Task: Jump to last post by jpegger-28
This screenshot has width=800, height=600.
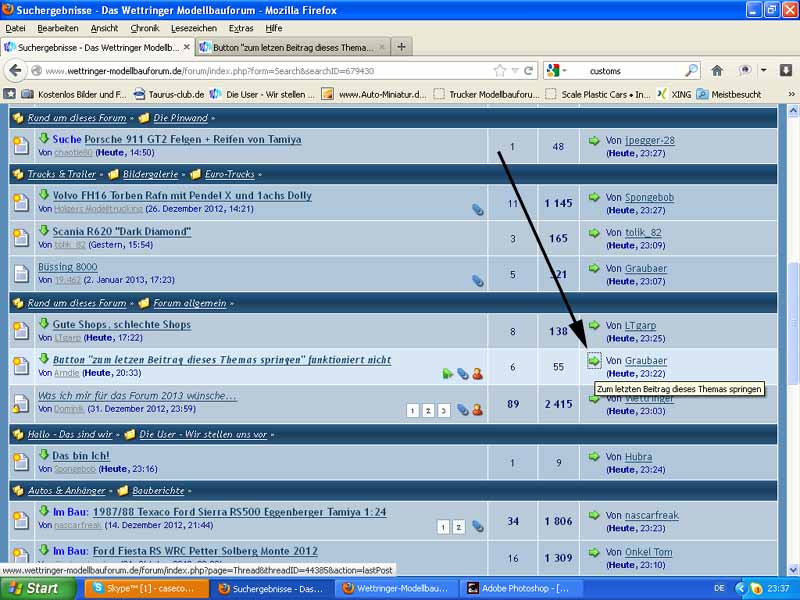Action: (593, 140)
